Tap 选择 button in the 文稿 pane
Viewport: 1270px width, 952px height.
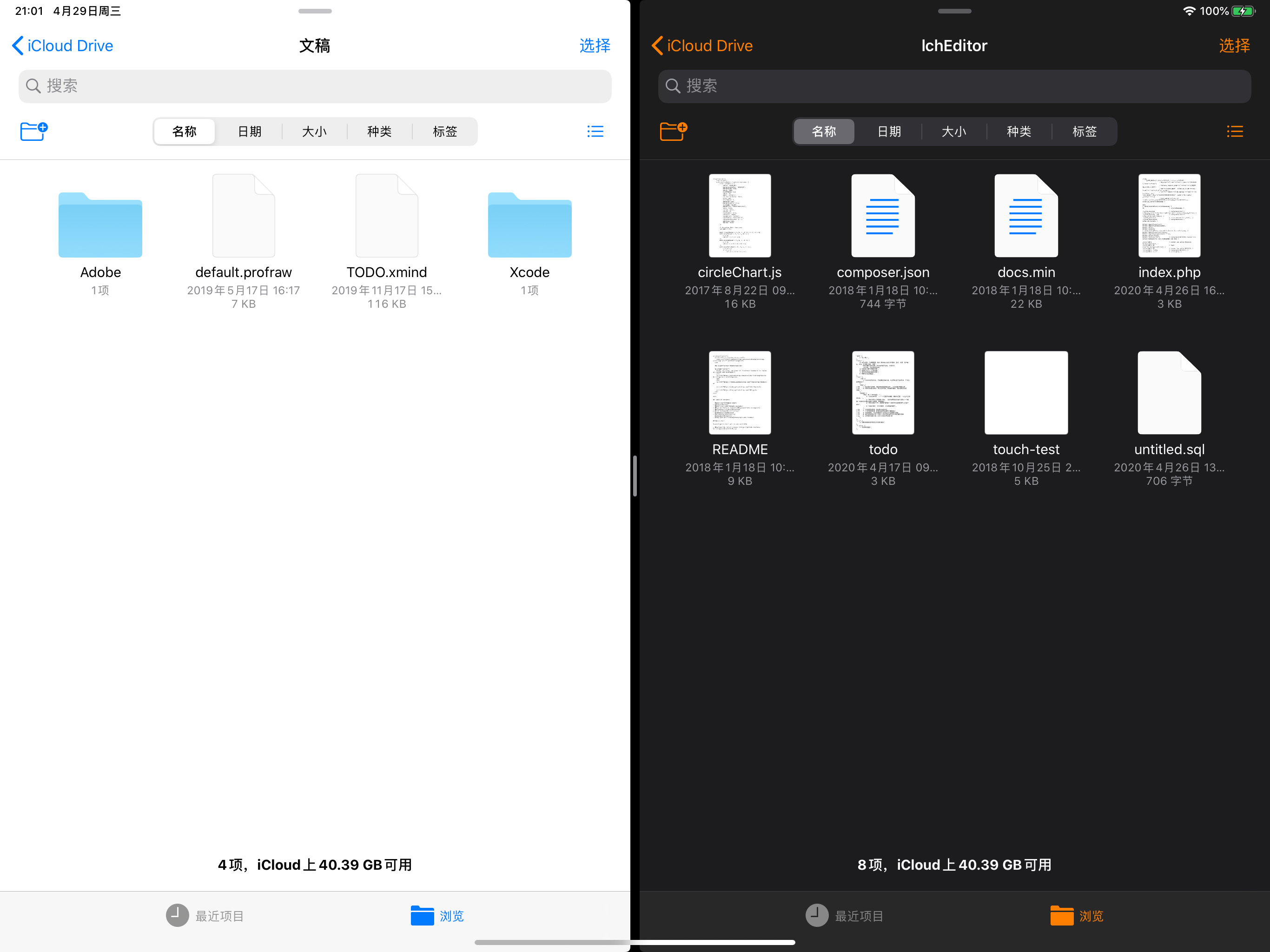point(594,46)
